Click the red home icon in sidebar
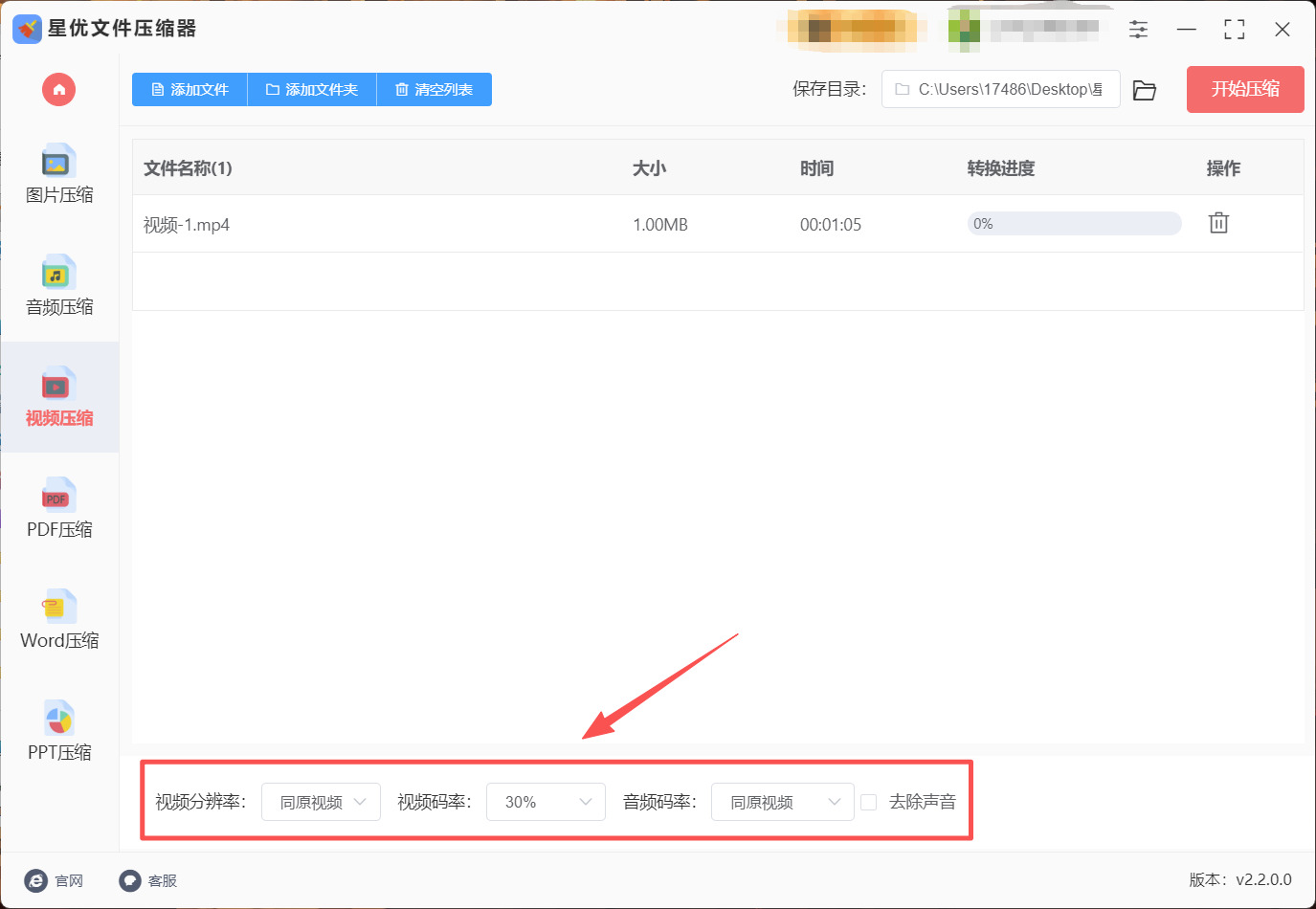This screenshot has height=909, width=1316. tap(58, 90)
